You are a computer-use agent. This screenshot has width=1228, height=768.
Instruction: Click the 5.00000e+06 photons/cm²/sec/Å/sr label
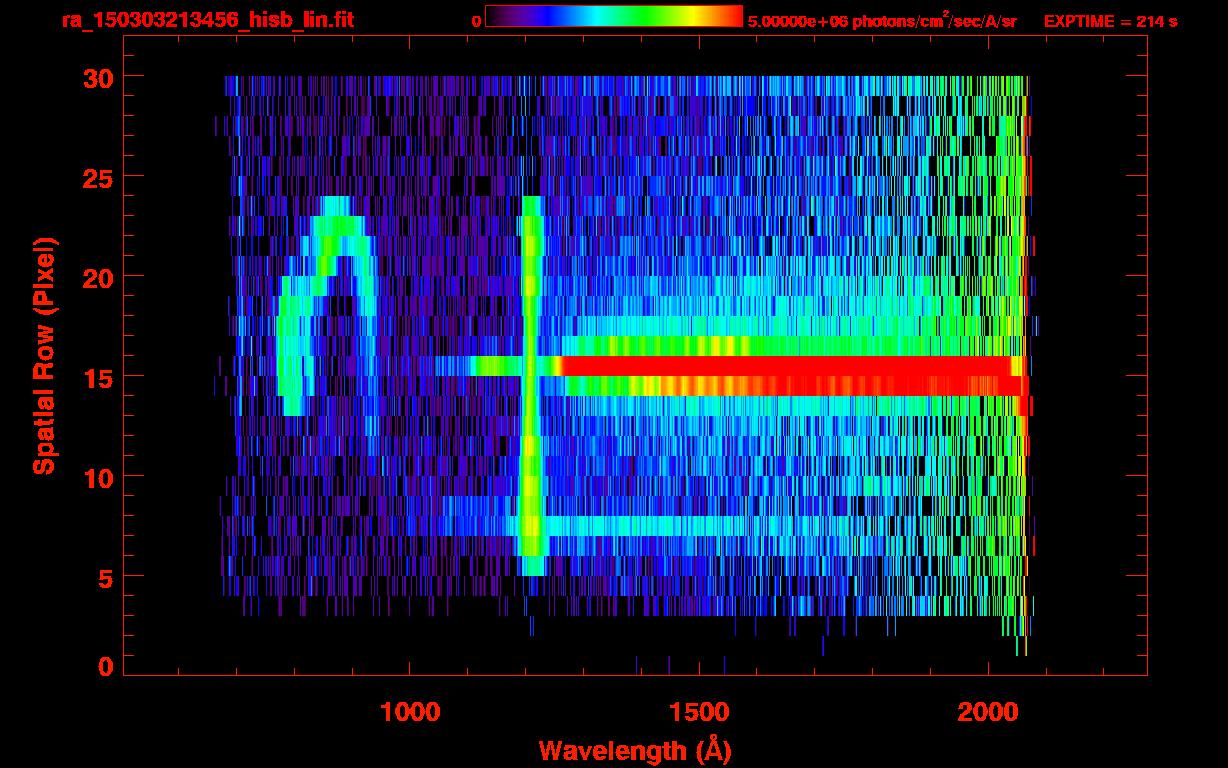tap(882, 21)
